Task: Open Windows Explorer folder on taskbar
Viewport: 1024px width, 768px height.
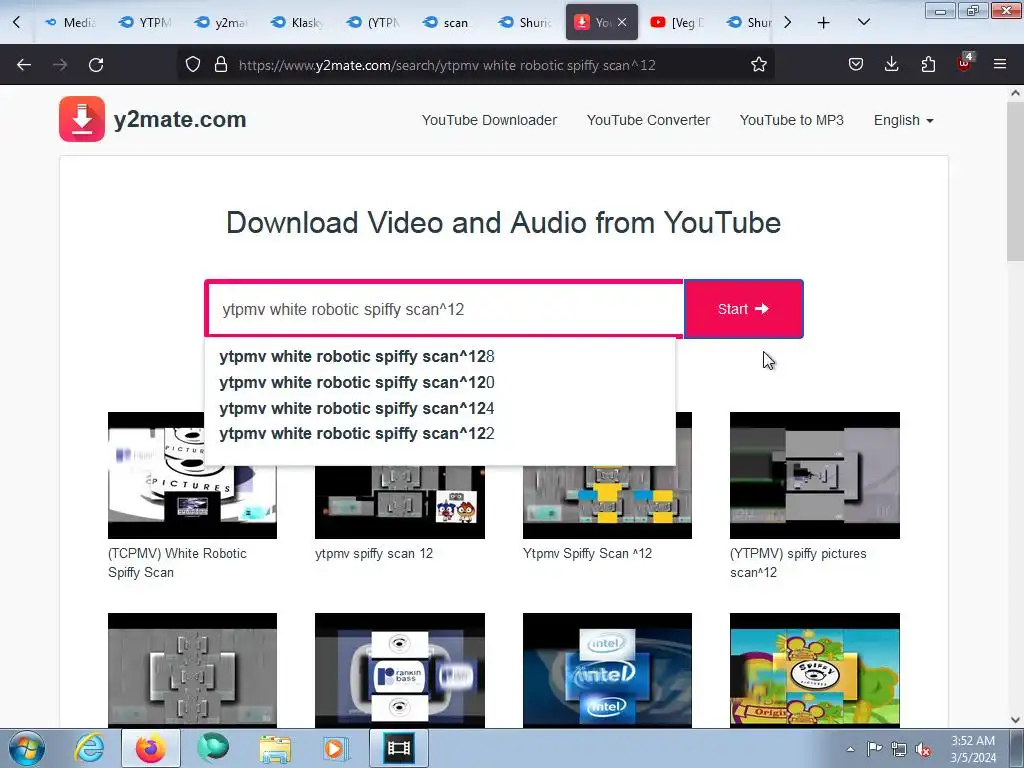Action: click(x=275, y=748)
